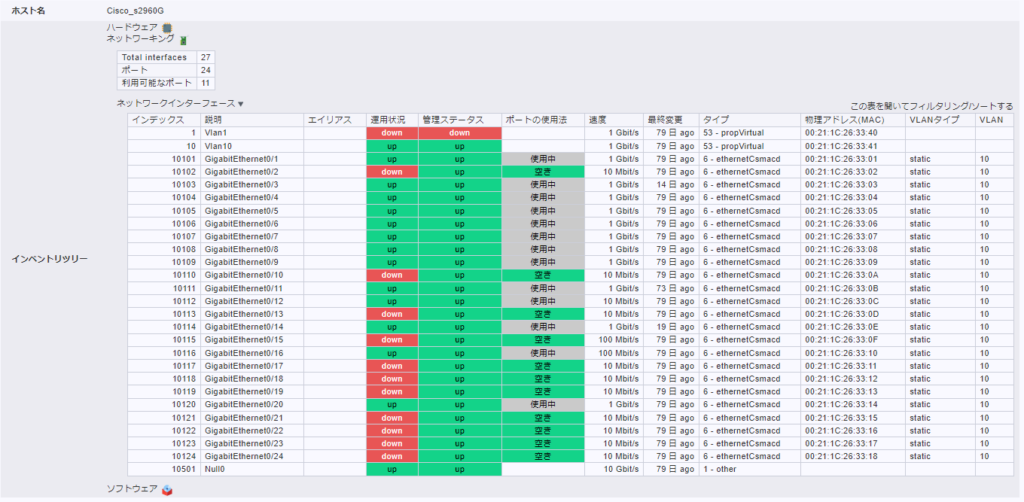Click the 10 Gbit/s speed of Null0
The height and width of the screenshot is (502, 1024).
coord(614,469)
